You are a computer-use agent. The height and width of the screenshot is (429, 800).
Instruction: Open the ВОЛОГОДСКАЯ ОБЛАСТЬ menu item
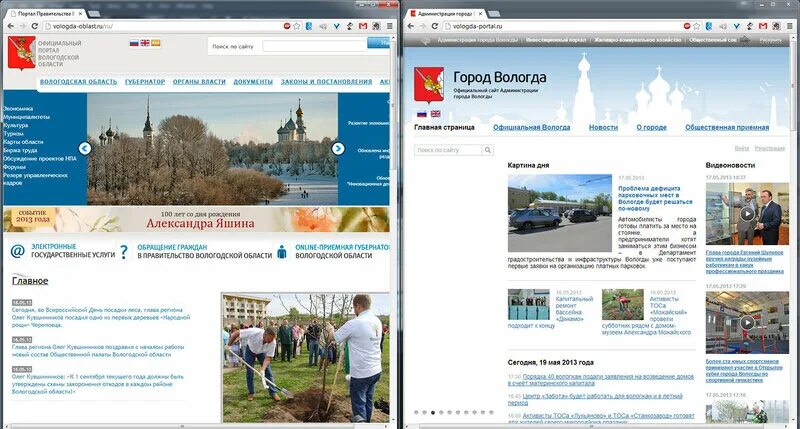tap(79, 82)
